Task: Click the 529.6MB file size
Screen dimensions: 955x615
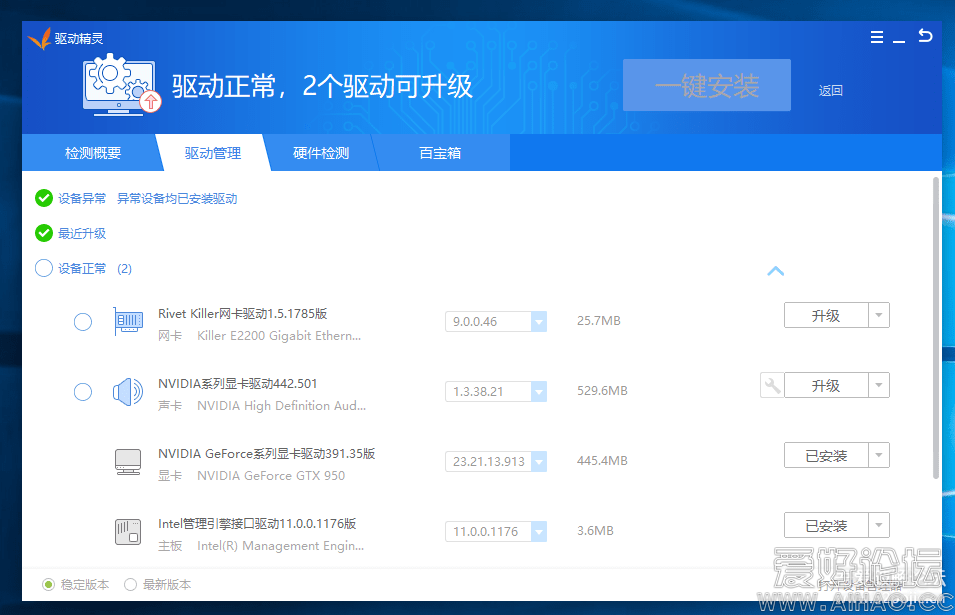Action: tap(602, 391)
